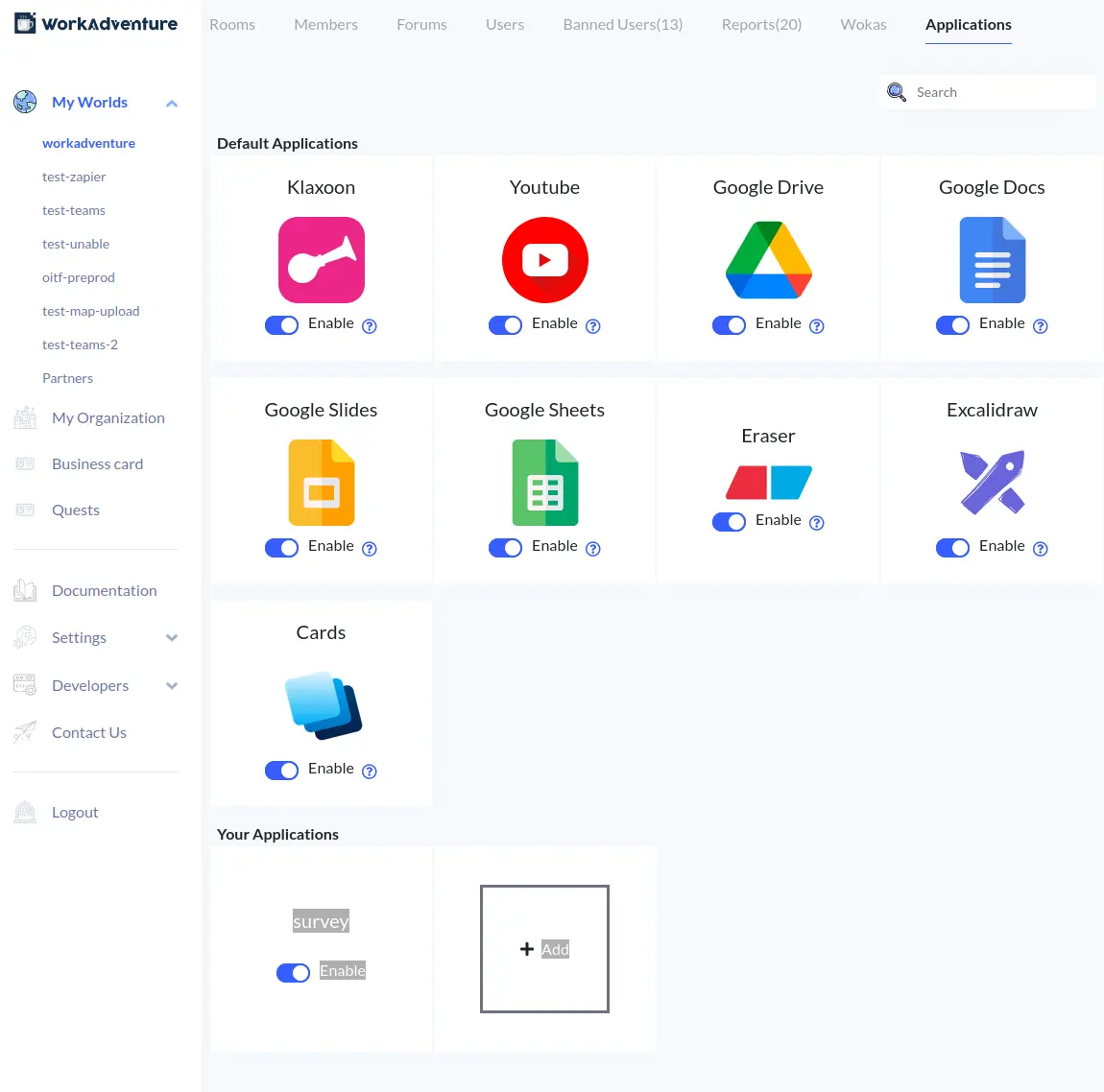Open help for Google Sheets Enable
The image size is (1104, 1092).
pos(593,549)
